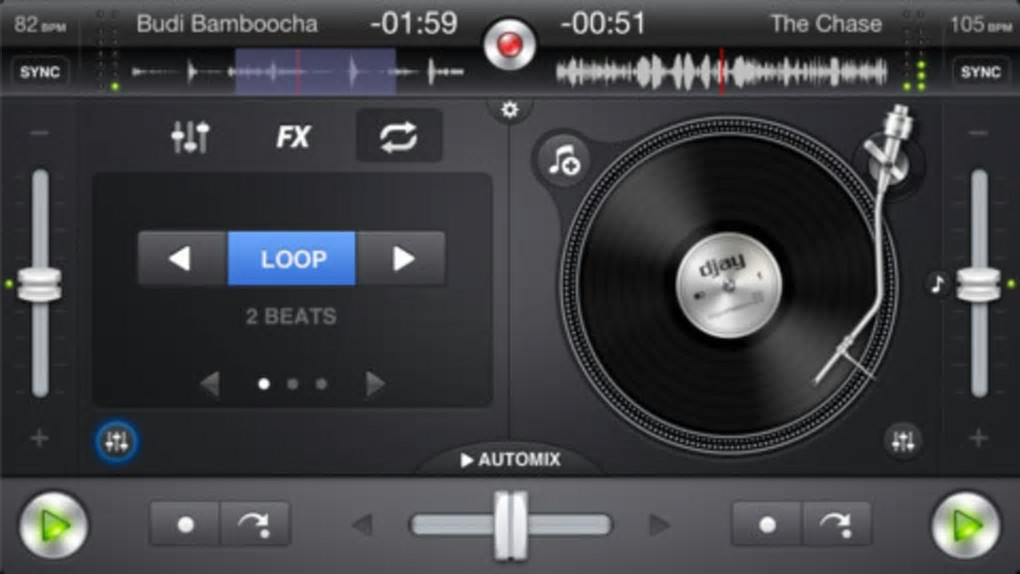
Task: Sync the left deck tempo
Action: point(40,72)
